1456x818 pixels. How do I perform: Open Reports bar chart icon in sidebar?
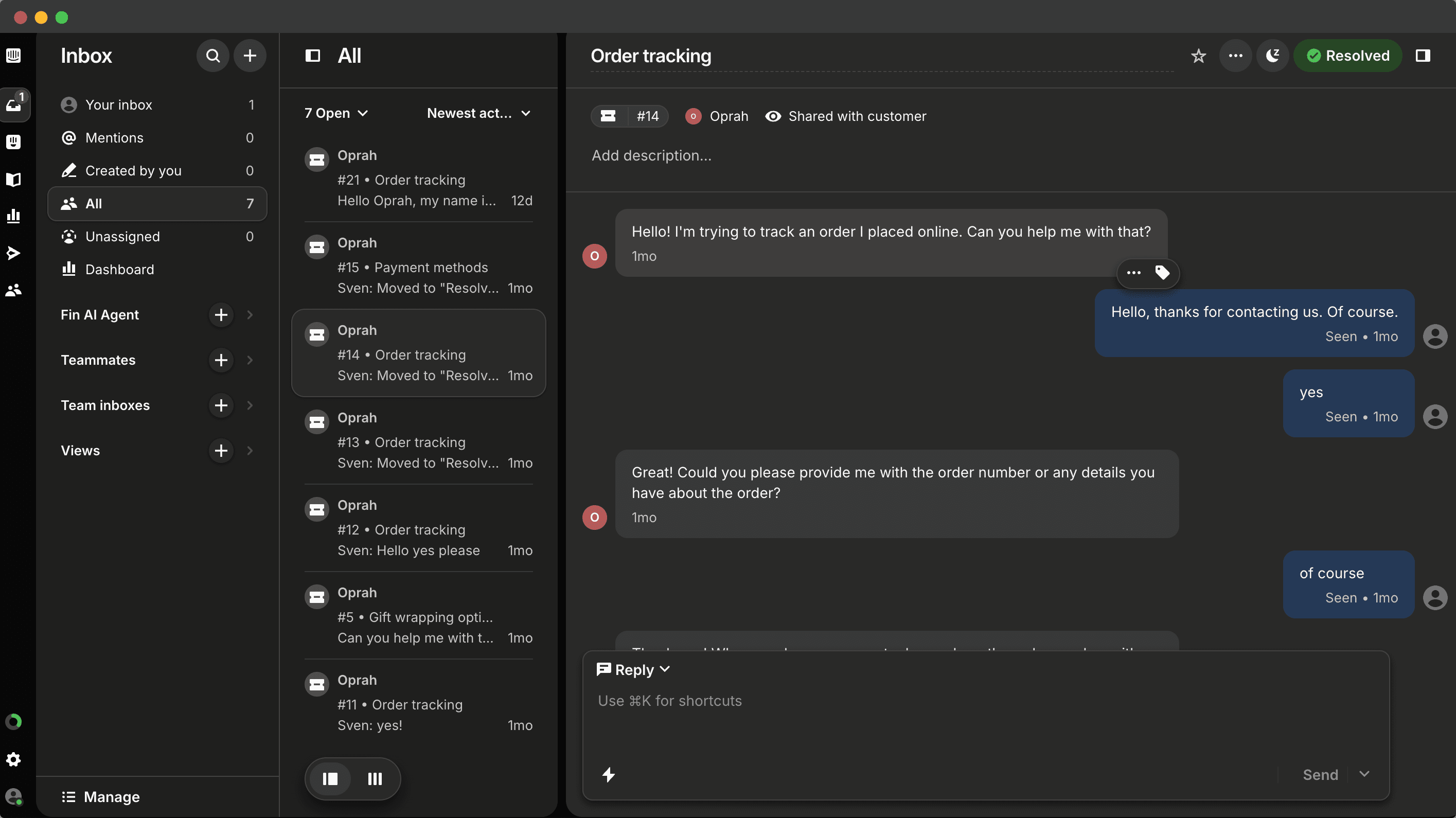13,216
